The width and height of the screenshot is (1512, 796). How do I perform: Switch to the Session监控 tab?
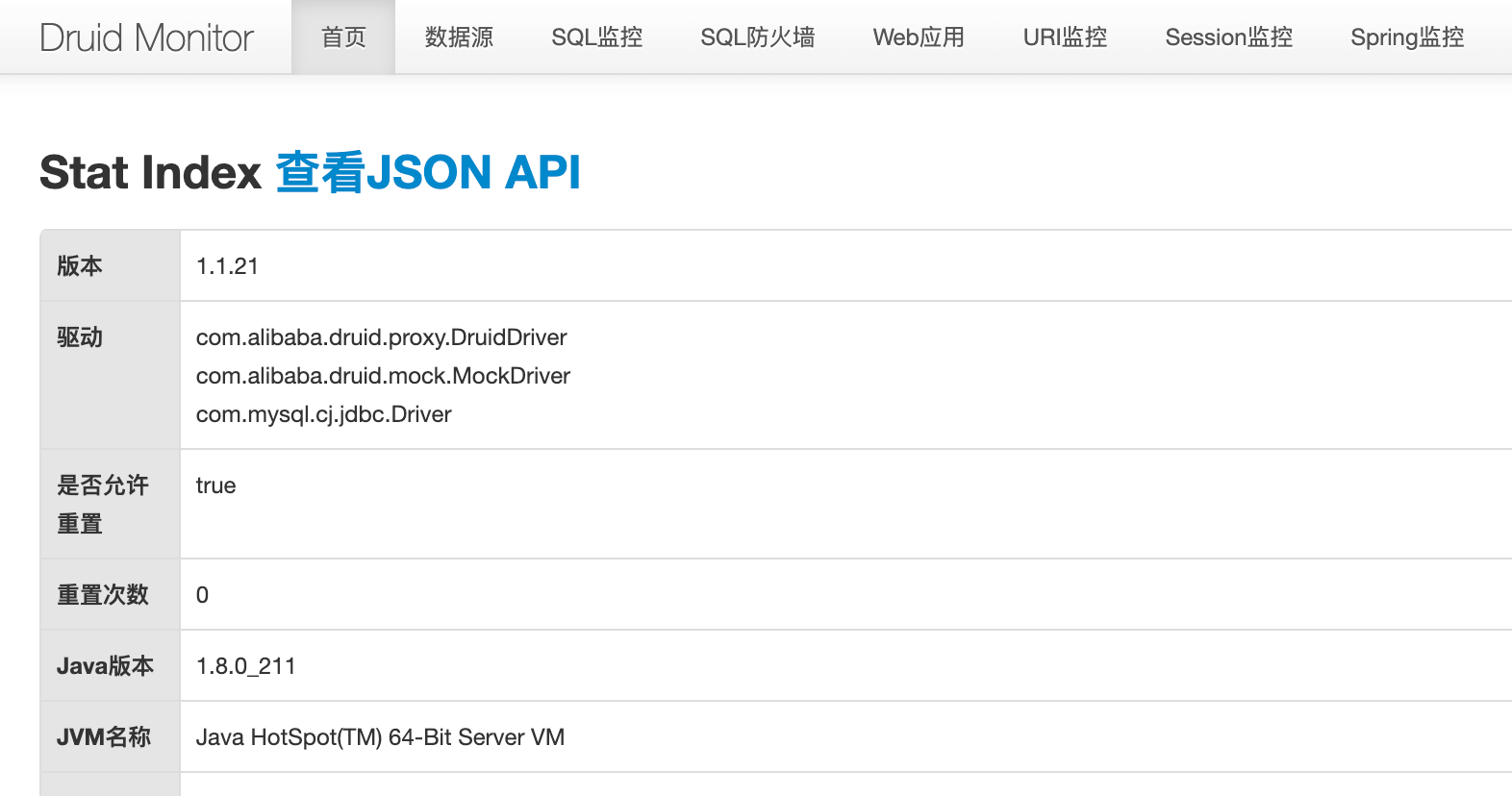click(x=1228, y=37)
